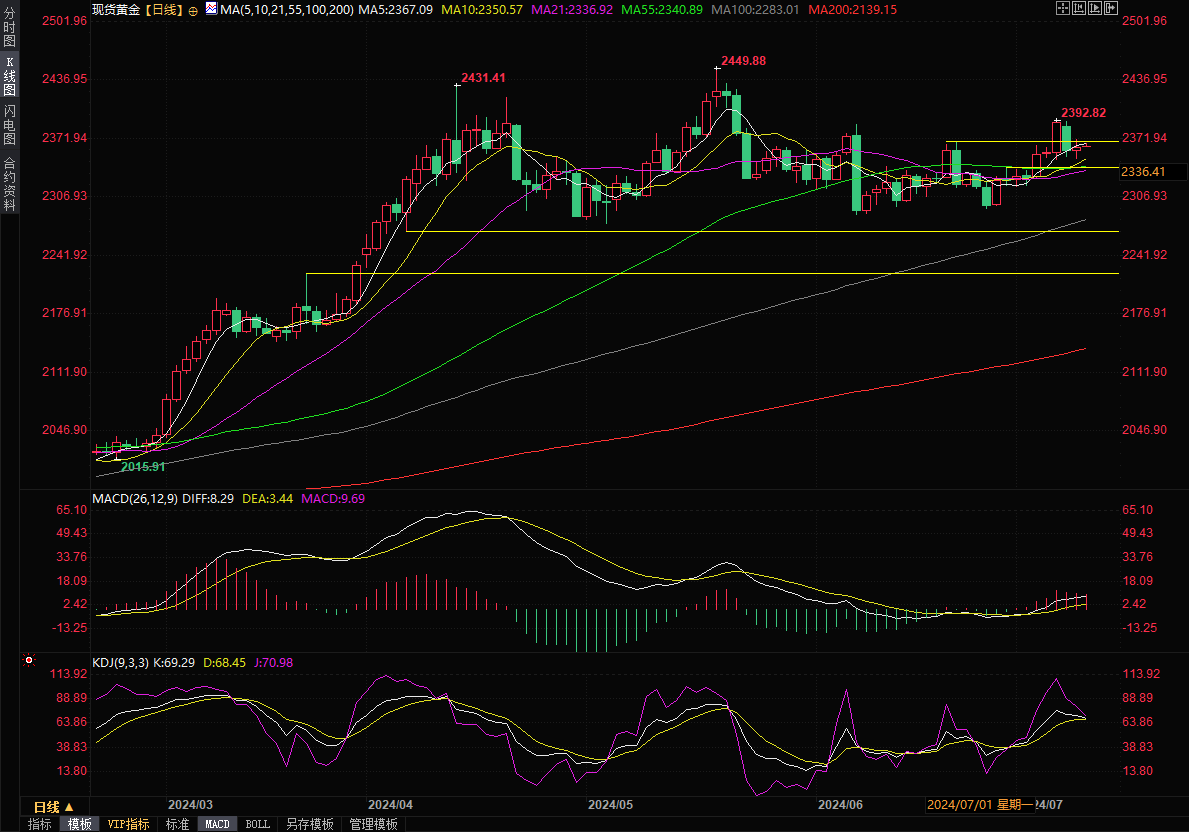Click the red sun icon beside KDJ
Viewport: 1189px width, 832px height.
tap(28, 661)
